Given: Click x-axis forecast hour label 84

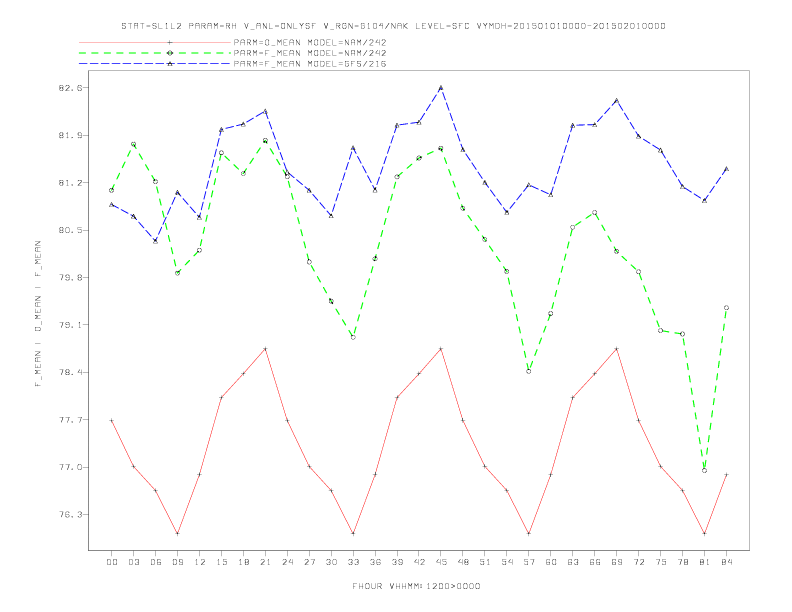Looking at the screenshot, I should coord(726,562).
